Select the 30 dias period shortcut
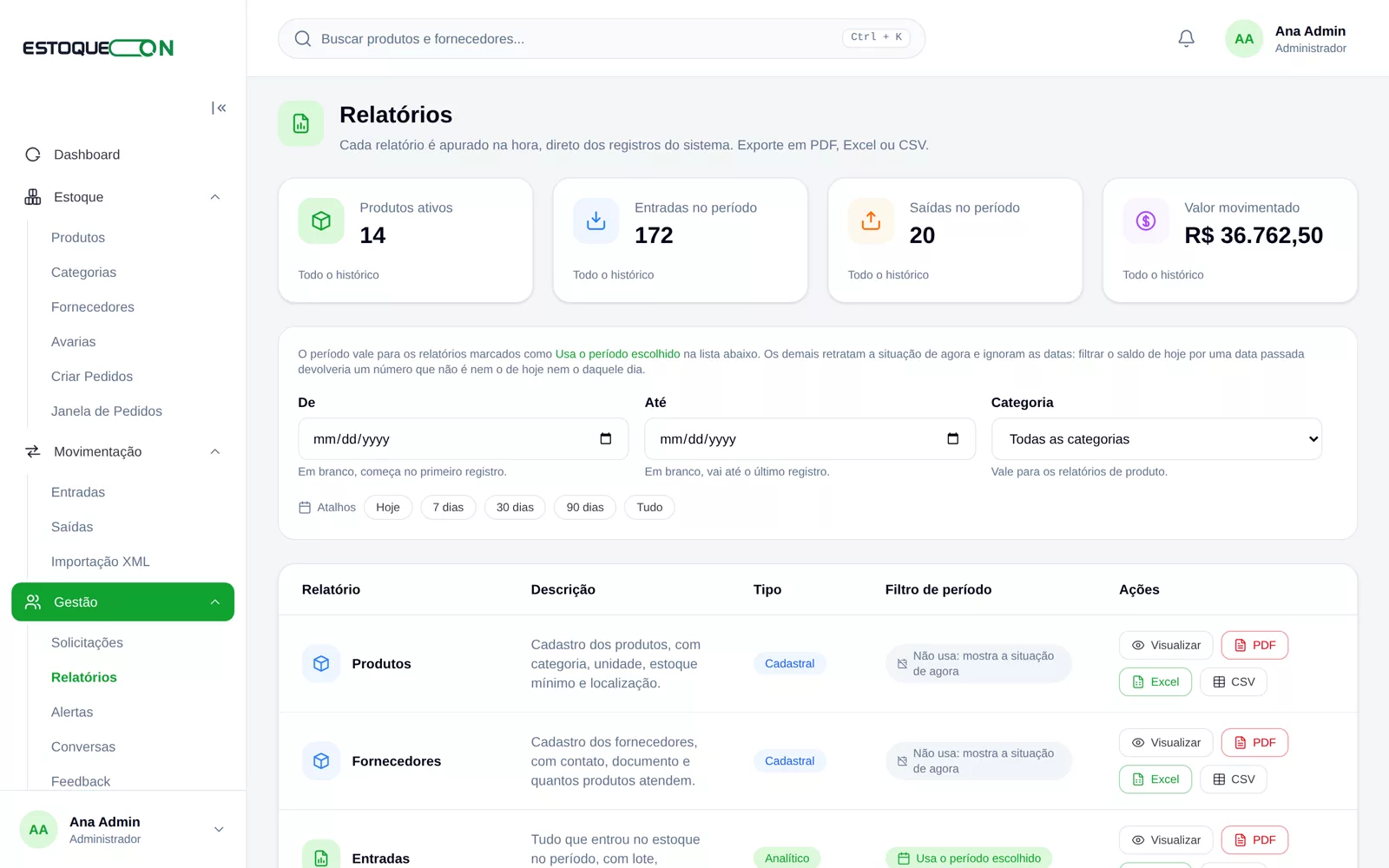The image size is (1389, 868). coord(515,507)
